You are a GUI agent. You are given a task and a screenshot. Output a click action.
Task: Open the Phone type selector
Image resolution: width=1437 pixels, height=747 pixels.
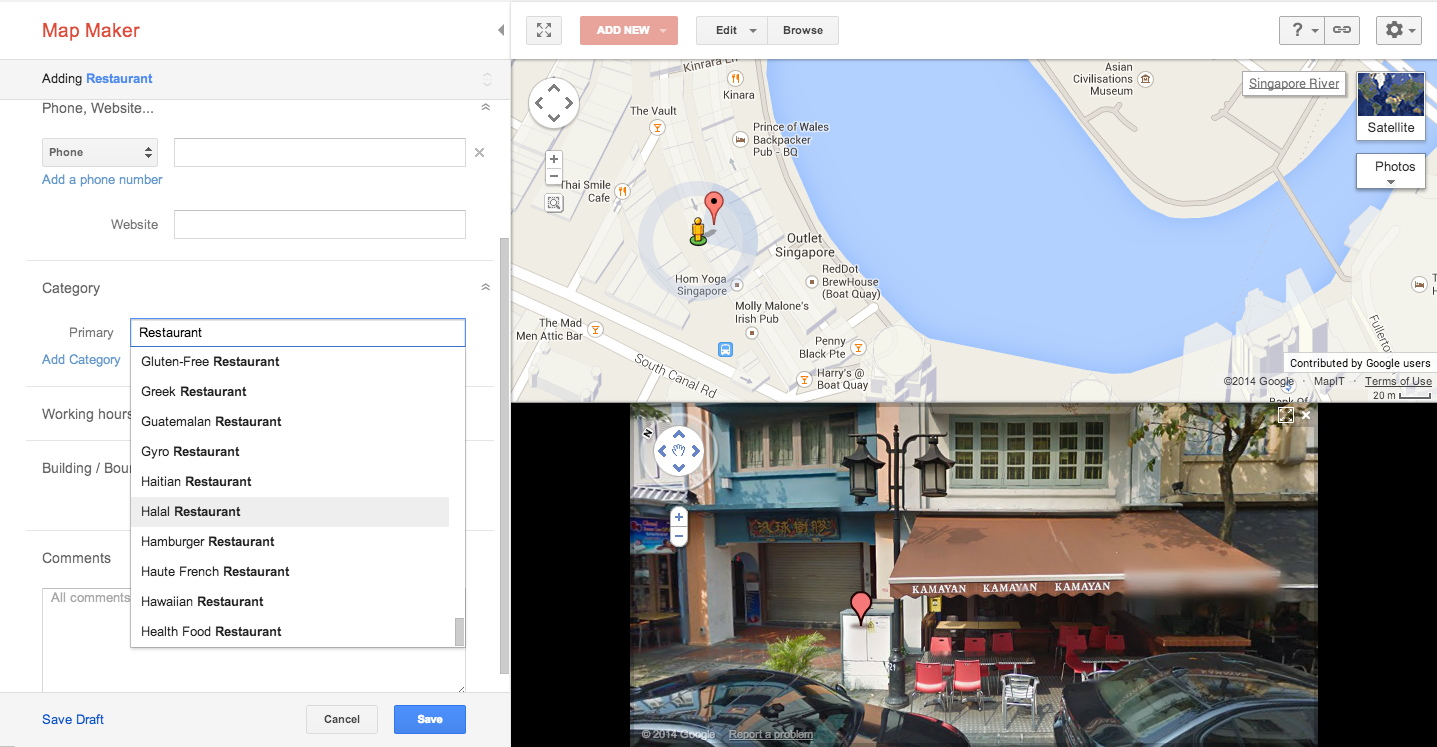click(x=101, y=152)
